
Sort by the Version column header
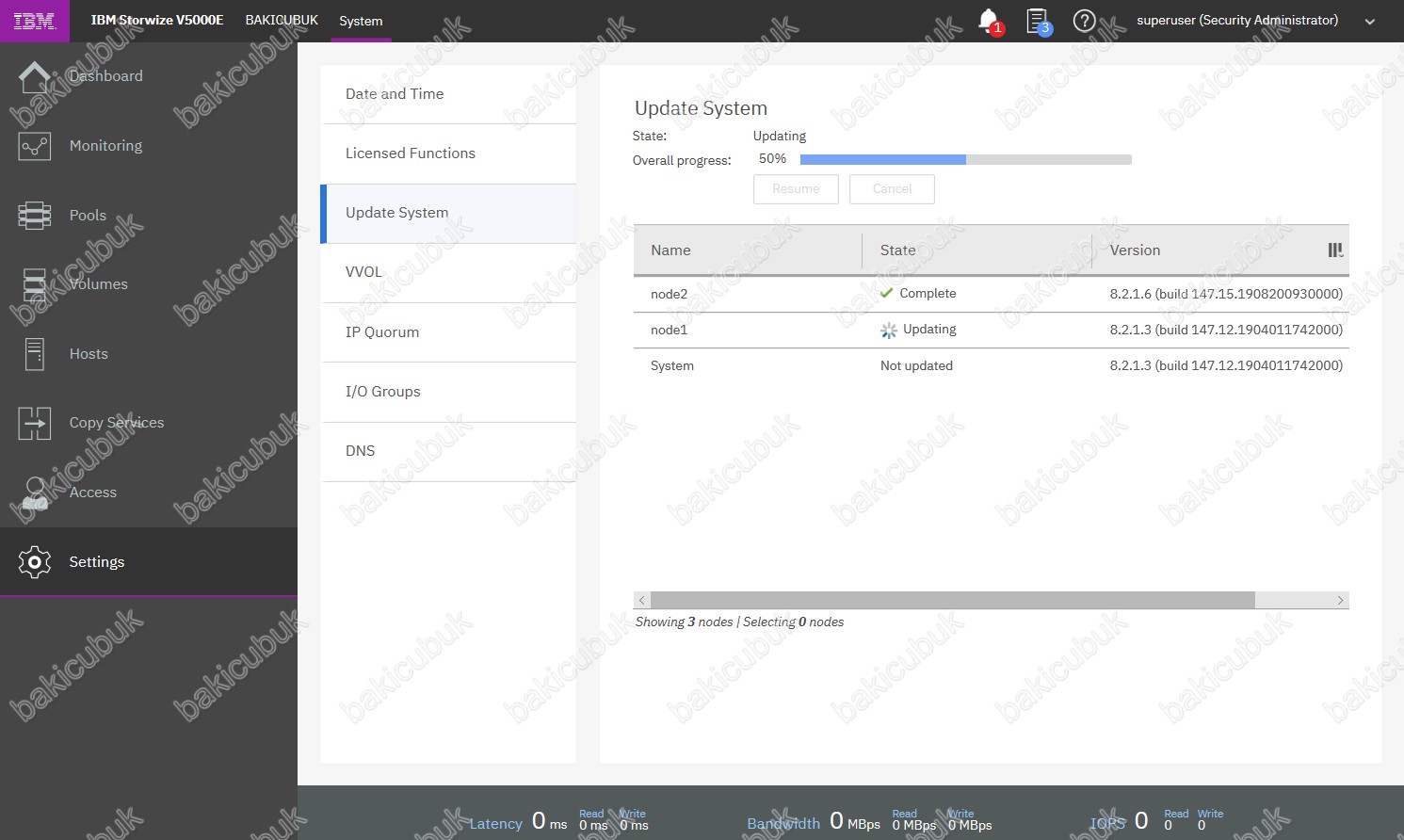click(x=1209, y=250)
